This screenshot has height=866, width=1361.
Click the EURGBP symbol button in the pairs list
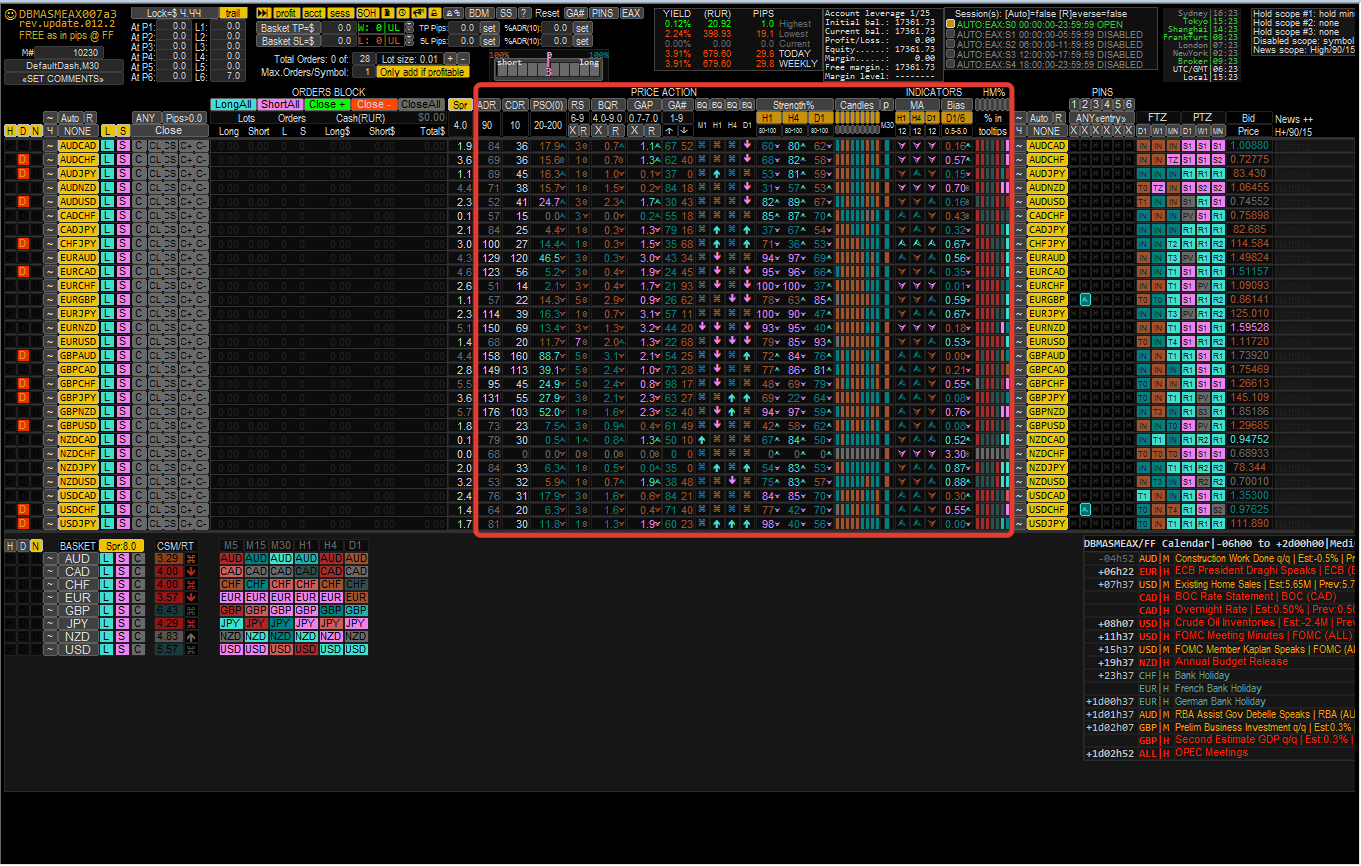[78, 299]
